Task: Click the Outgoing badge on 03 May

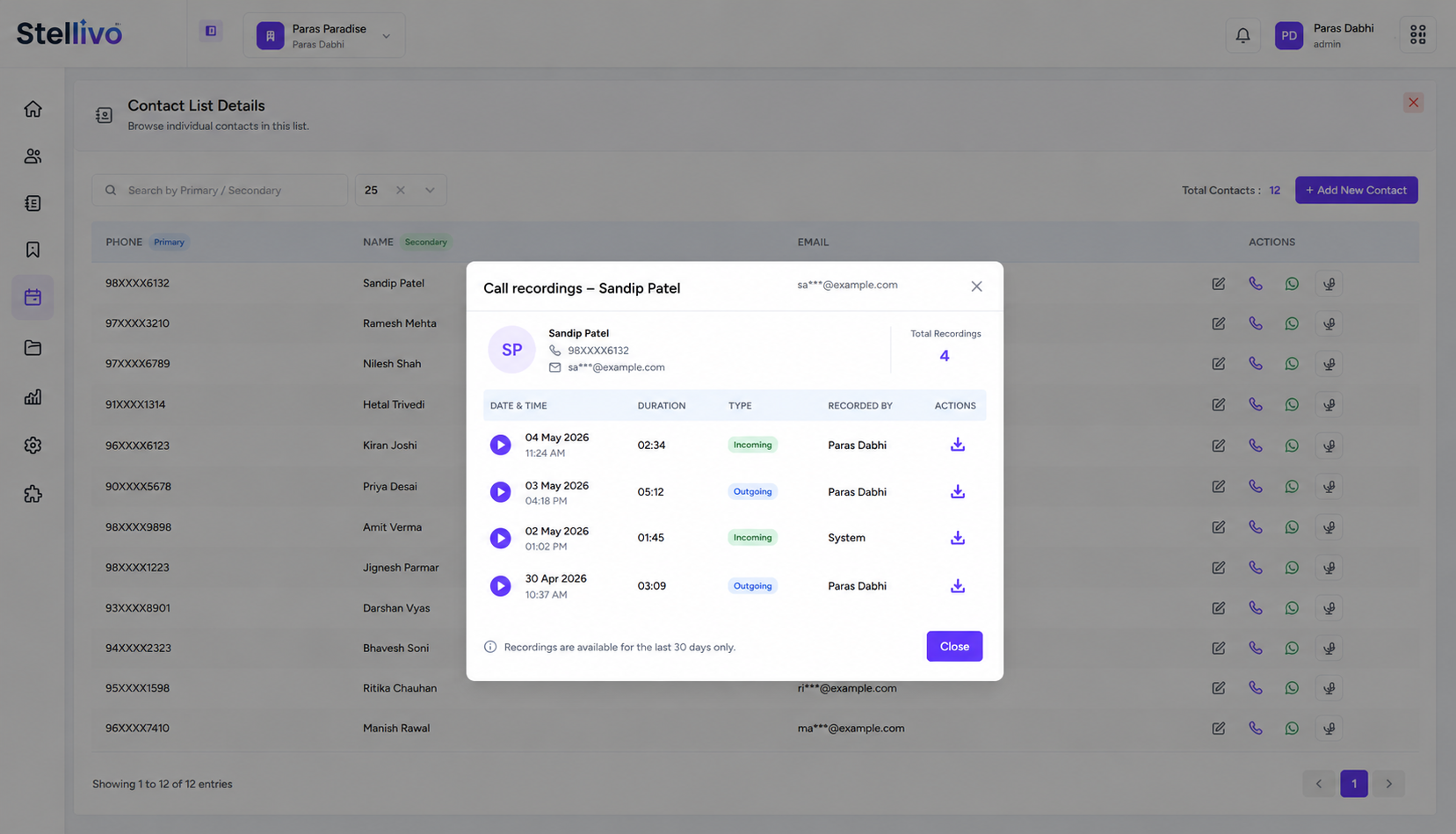Action: [x=752, y=492]
